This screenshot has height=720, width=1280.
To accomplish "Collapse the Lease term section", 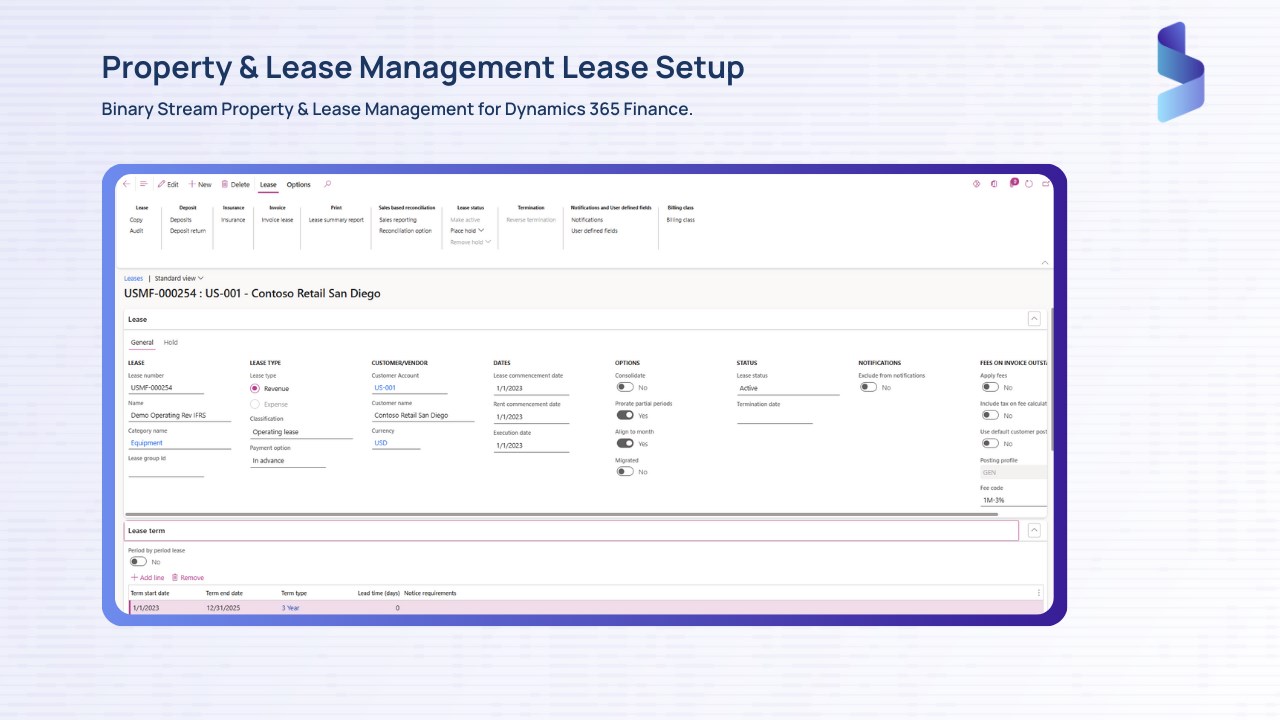I will (x=1034, y=531).
